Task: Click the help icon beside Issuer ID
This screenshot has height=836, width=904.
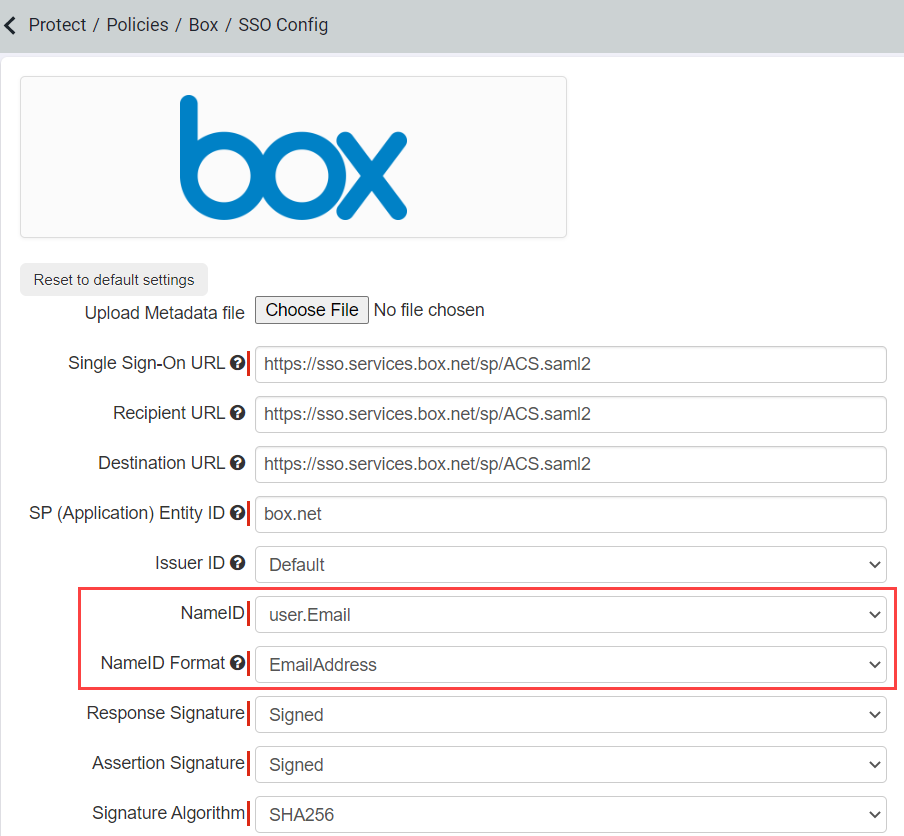Action: 238,563
